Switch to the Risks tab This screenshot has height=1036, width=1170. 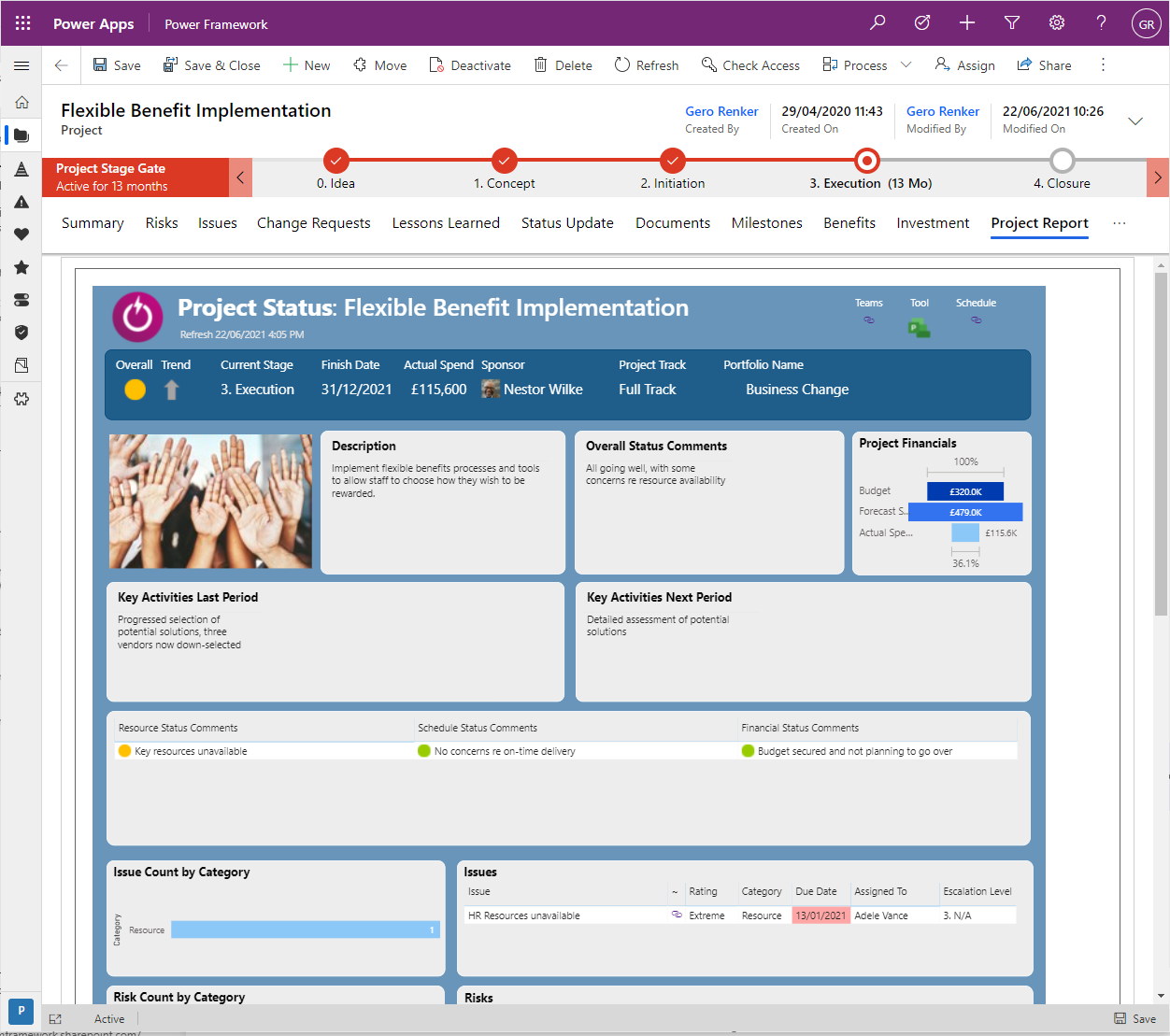click(162, 223)
